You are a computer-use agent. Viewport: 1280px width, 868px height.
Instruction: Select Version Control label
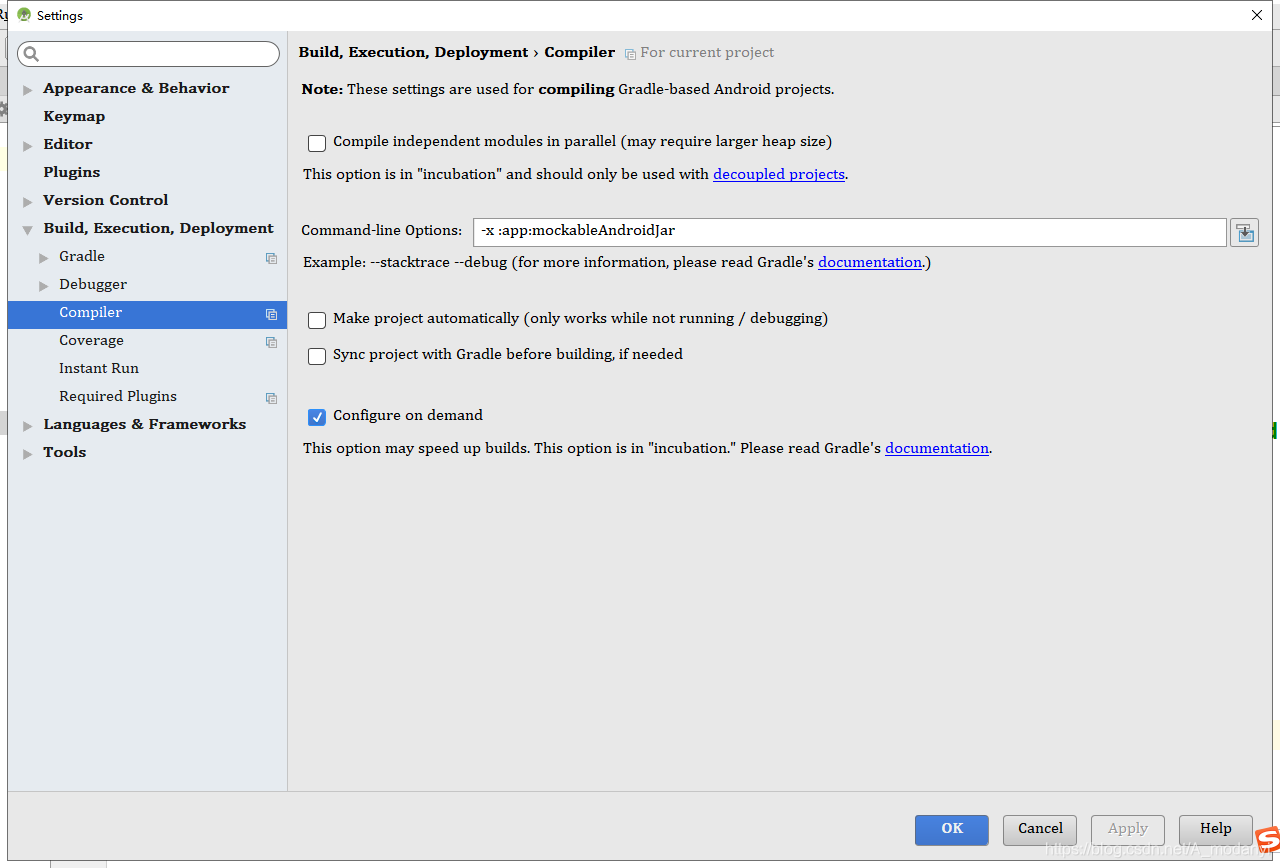click(x=105, y=200)
